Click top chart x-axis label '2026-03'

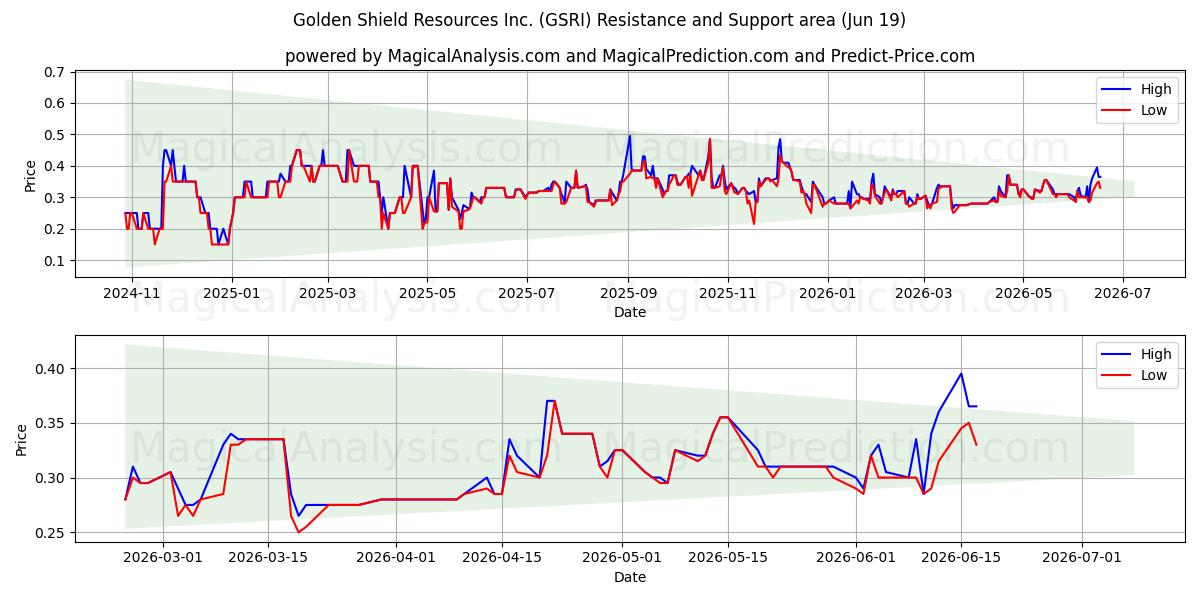pyautogui.click(x=924, y=293)
